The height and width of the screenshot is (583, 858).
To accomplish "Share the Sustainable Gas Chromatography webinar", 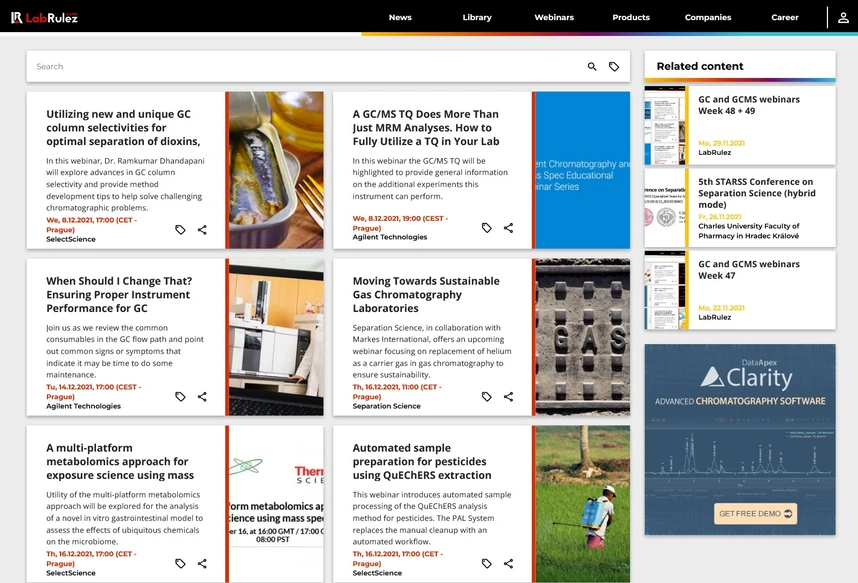I will tap(508, 396).
